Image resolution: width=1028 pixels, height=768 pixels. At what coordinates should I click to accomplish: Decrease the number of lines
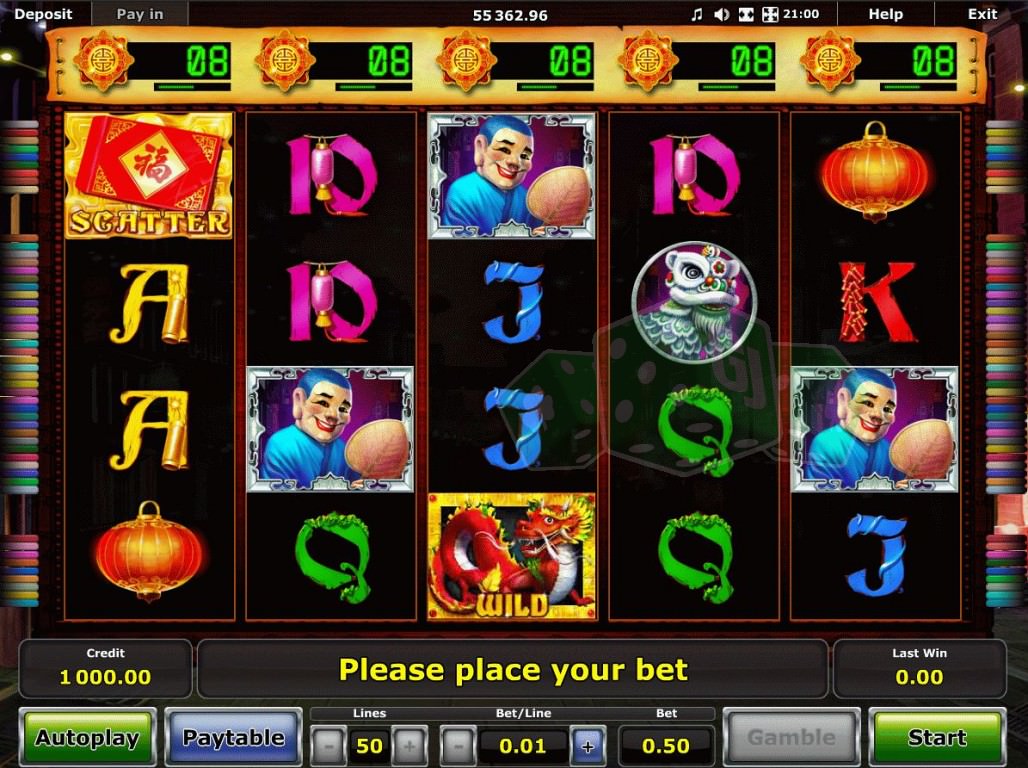point(328,746)
